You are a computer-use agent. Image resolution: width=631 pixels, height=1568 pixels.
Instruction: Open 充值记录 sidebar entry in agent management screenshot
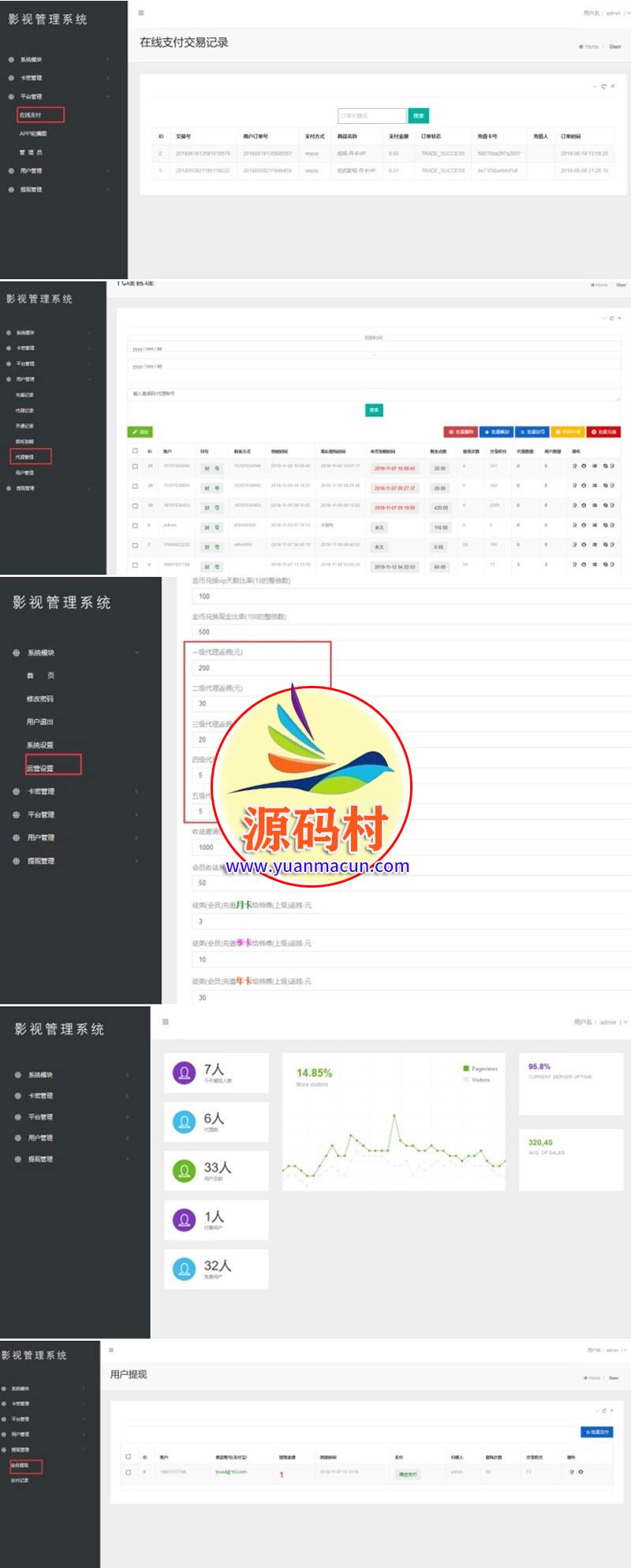24,395
